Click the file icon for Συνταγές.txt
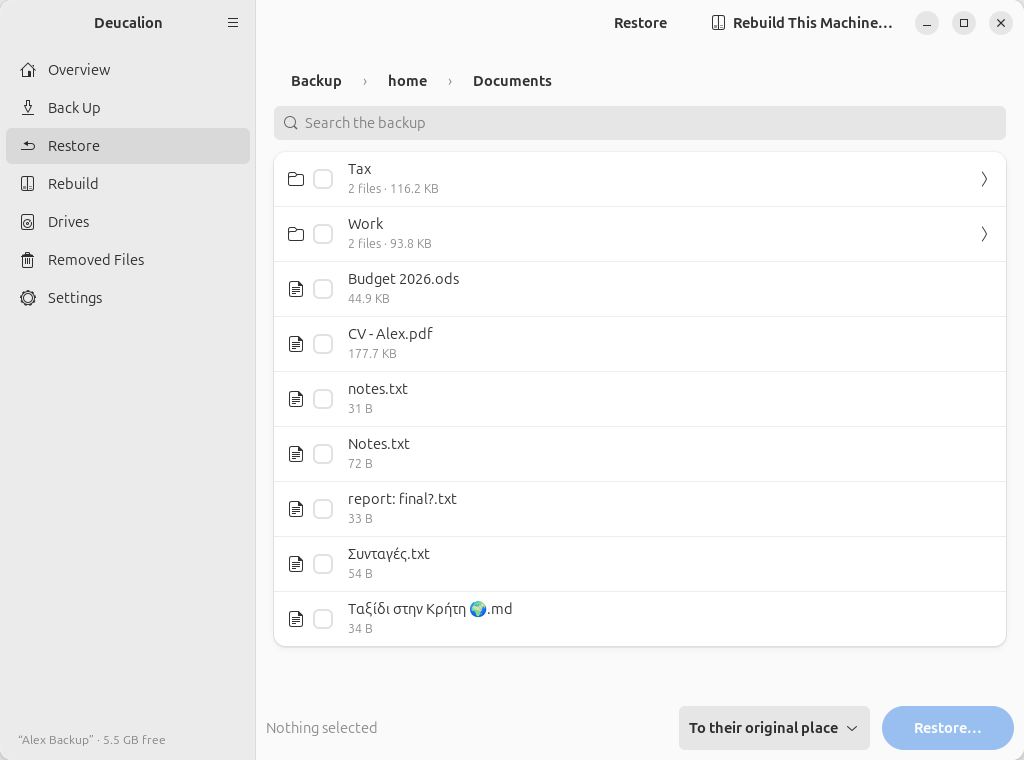Screen dimensions: 1024x760 pos(296,563)
